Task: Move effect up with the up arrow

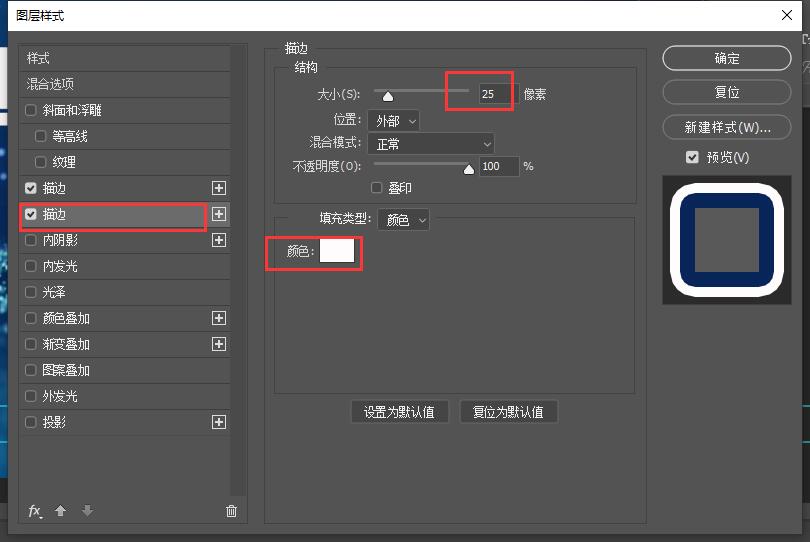Action: pos(60,511)
